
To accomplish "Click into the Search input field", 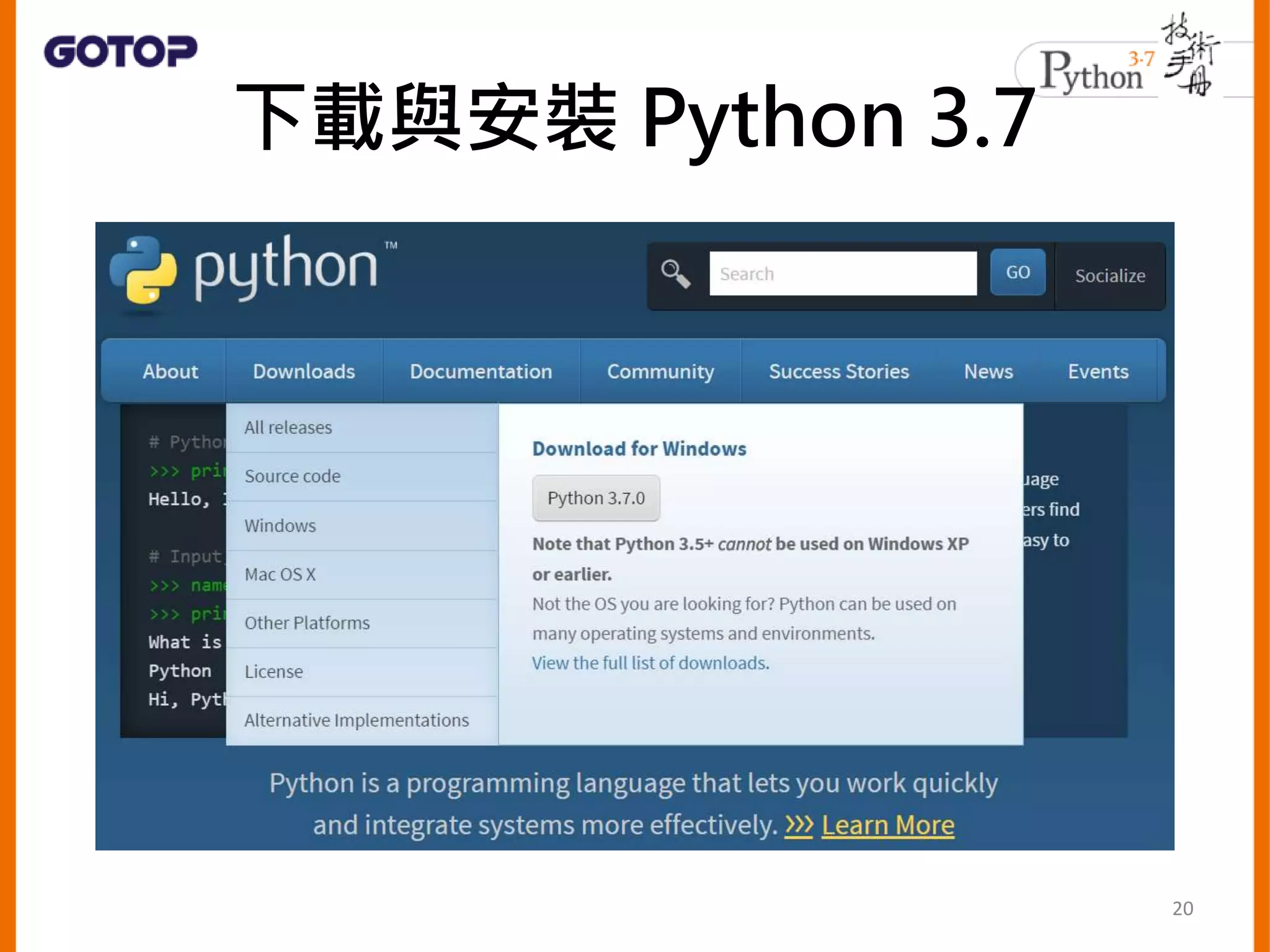I will tap(843, 273).
